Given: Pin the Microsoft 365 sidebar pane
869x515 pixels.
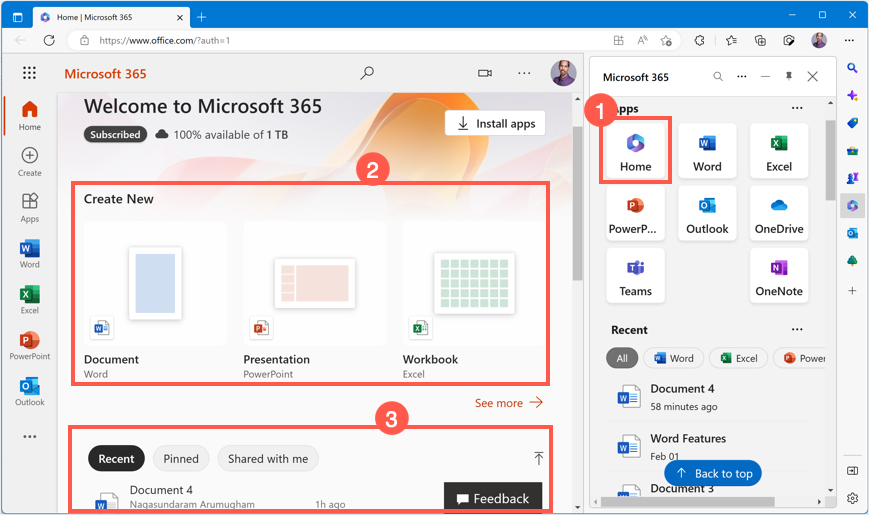Looking at the screenshot, I should tap(789, 77).
